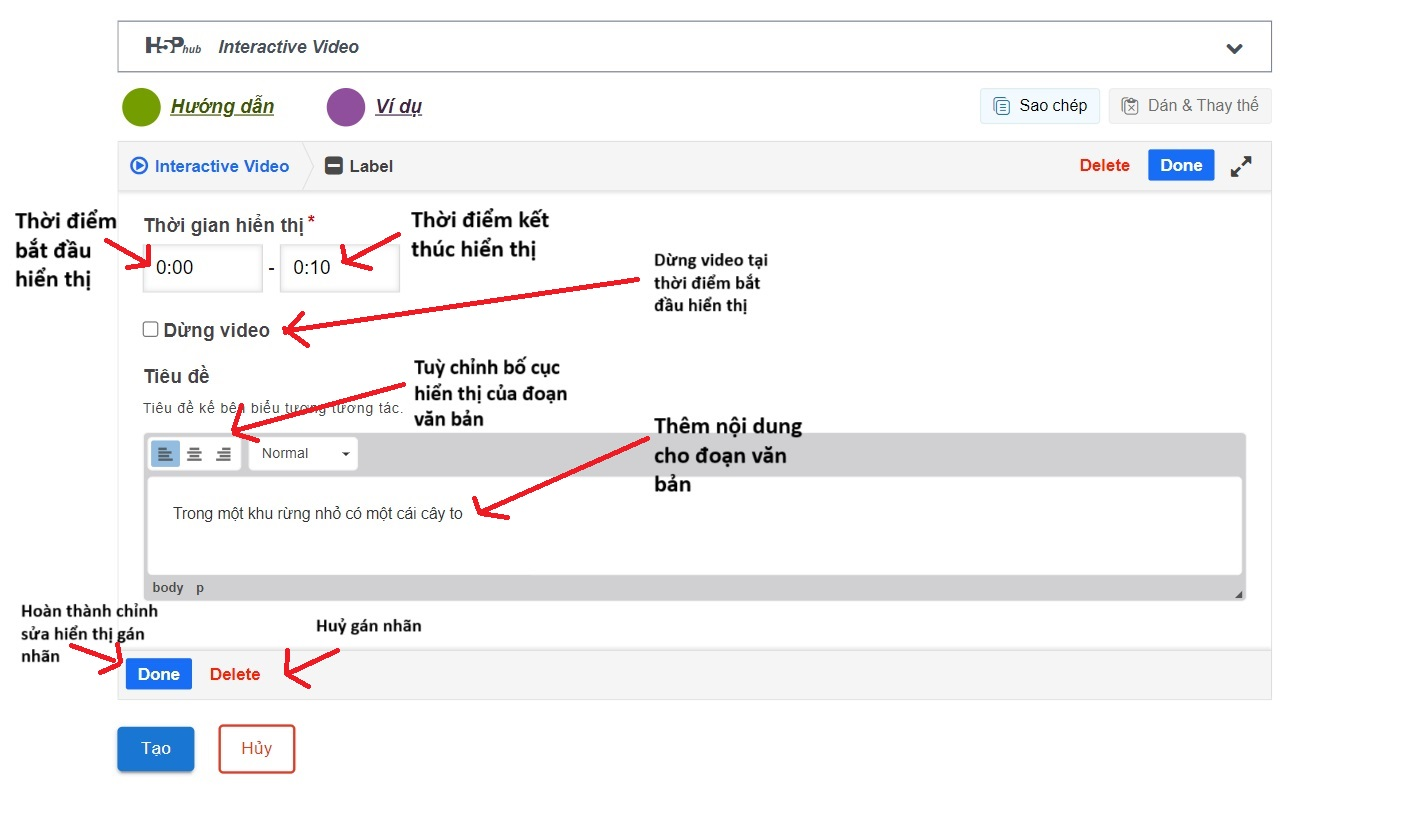This screenshot has width=1421, height=821.
Task: Click the center align icon in editor
Action: tap(194, 454)
